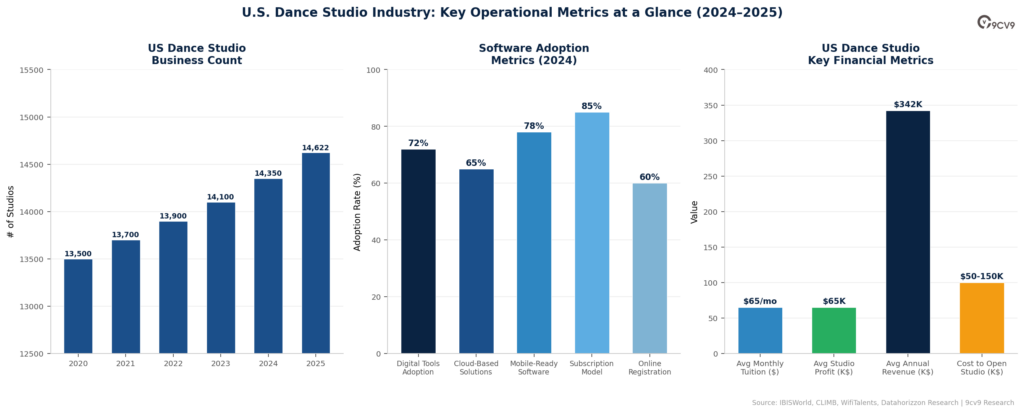The height and width of the screenshot is (413, 1024).
Task: Click the $65K value label
Action: coord(834,302)
